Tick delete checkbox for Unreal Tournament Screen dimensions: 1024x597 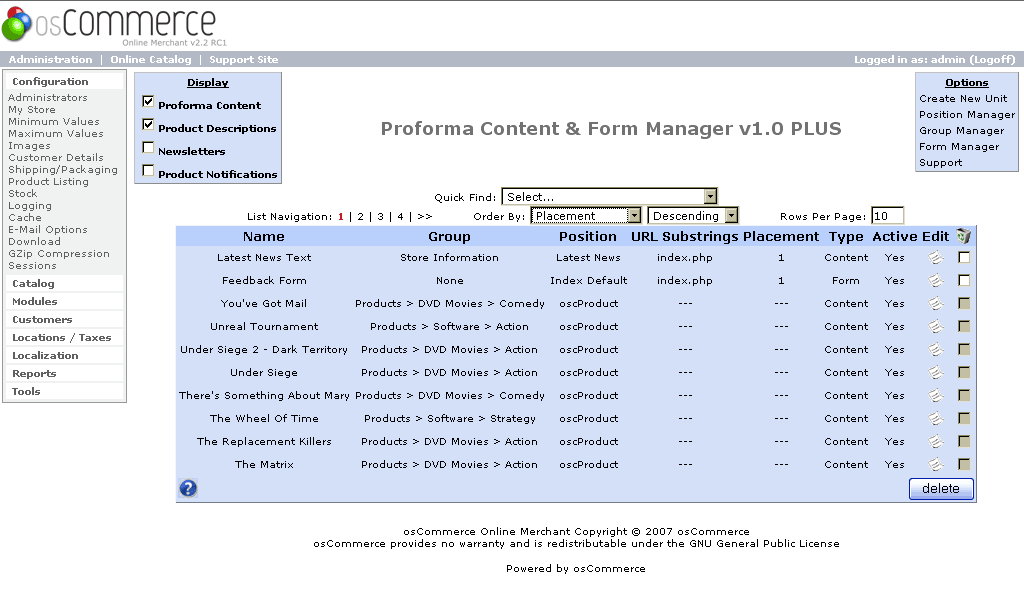pyautogui.click(x=964, y=326)
